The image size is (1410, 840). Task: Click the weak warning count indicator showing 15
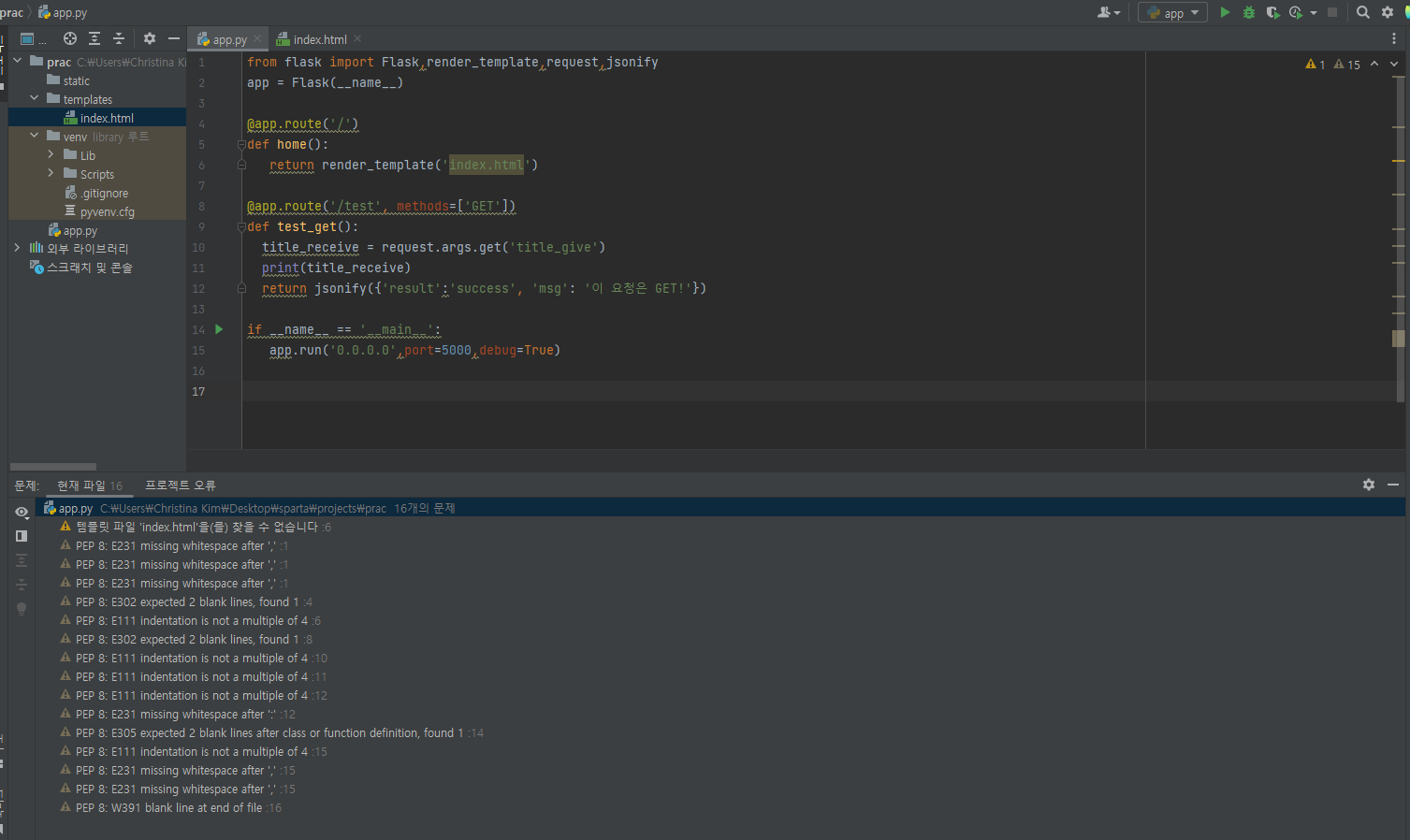(1346, 64)
